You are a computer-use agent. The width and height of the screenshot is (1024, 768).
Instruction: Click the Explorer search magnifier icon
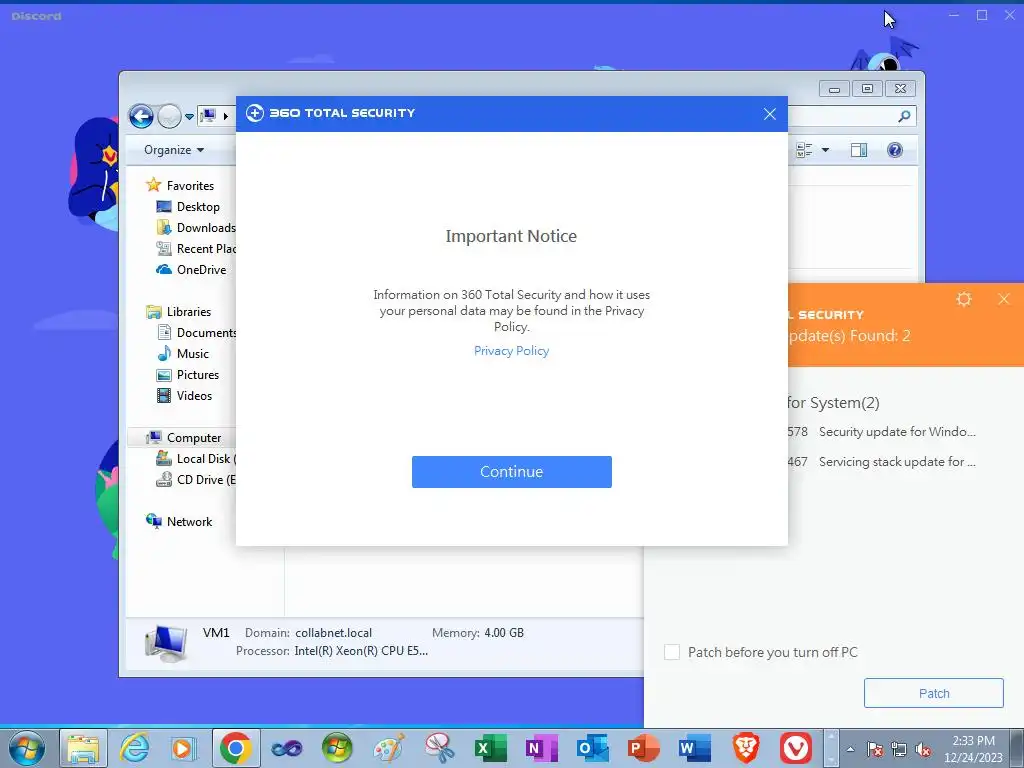[904, 116]
